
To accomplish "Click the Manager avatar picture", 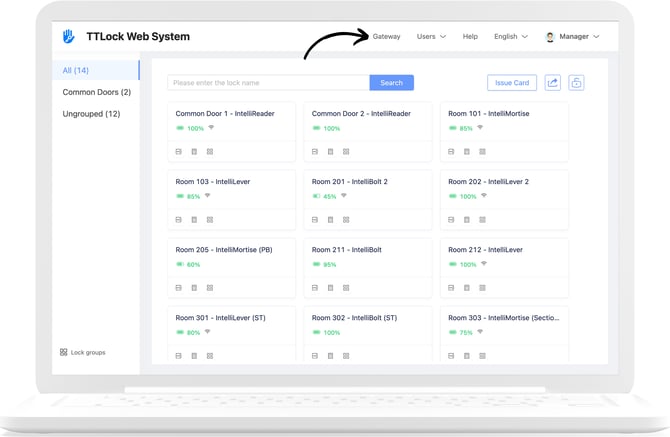I will (x=550, y=37).
